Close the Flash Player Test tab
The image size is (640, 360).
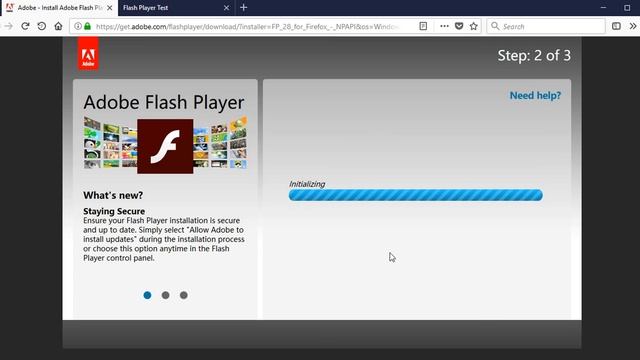click(x=227, y=8)
